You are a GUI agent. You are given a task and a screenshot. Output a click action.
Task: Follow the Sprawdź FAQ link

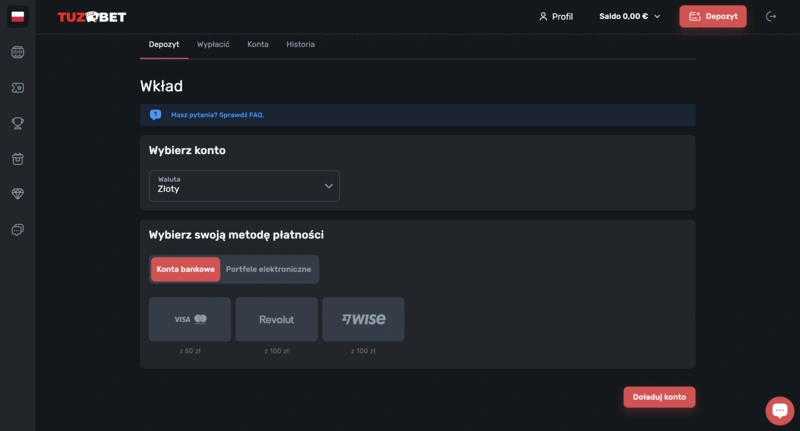[x=241, y=115]
